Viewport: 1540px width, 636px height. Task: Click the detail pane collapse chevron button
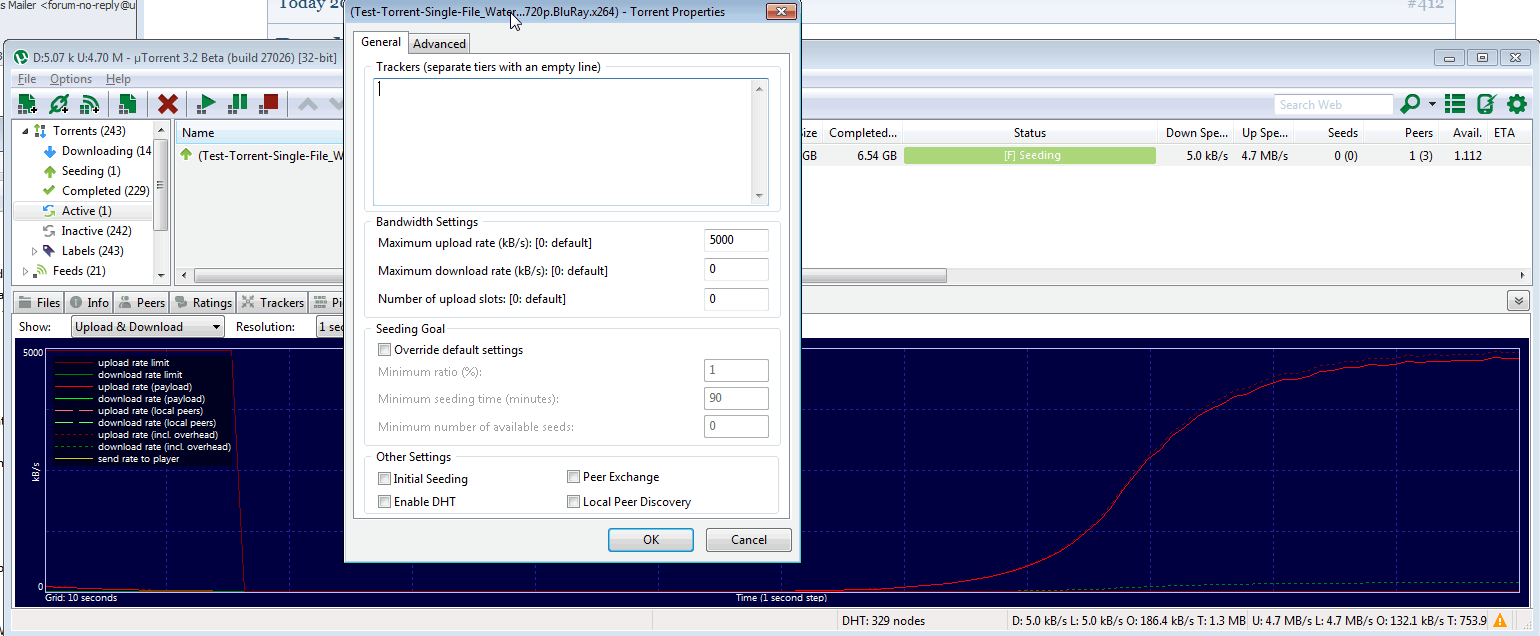1519,302
